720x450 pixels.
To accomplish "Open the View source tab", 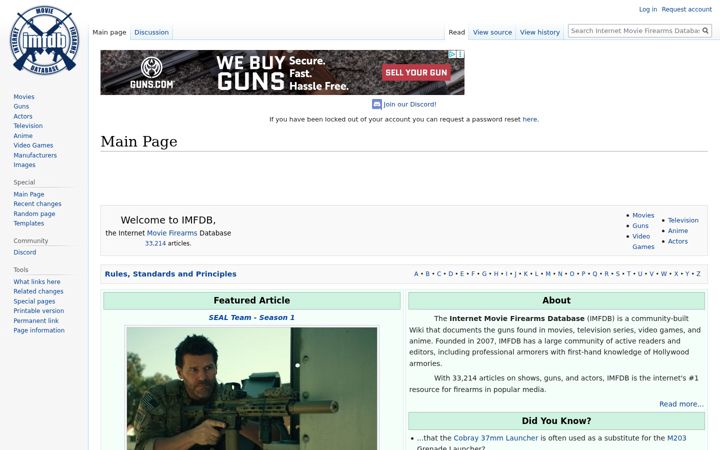I will (x=492, y=32).
